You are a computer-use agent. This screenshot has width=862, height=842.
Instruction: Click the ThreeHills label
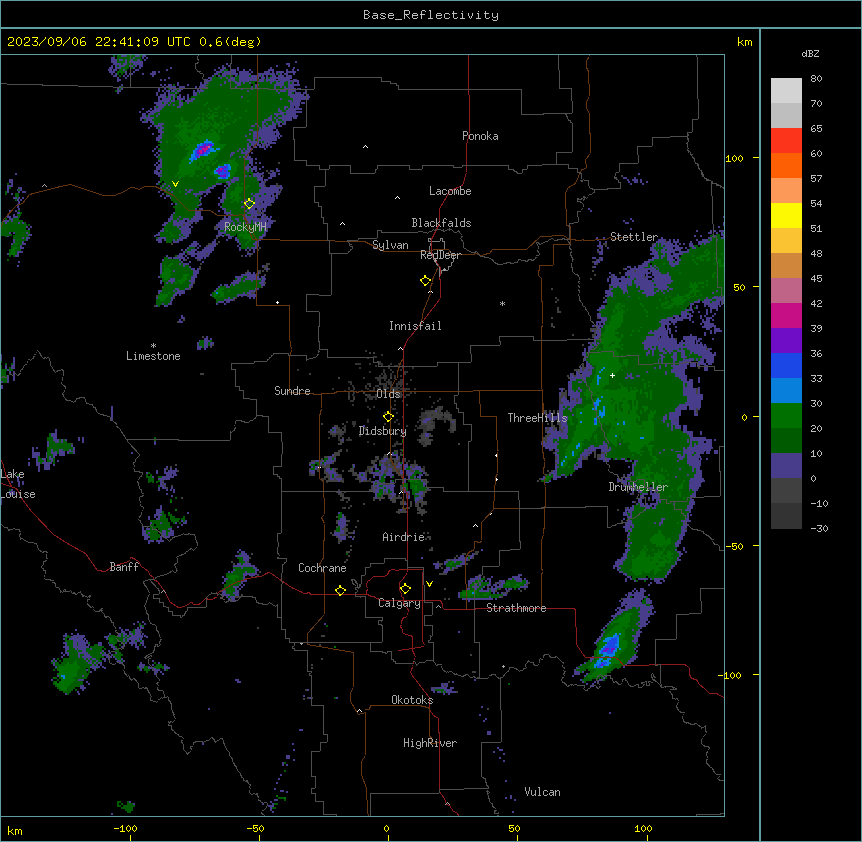click(x=537, y=418)
